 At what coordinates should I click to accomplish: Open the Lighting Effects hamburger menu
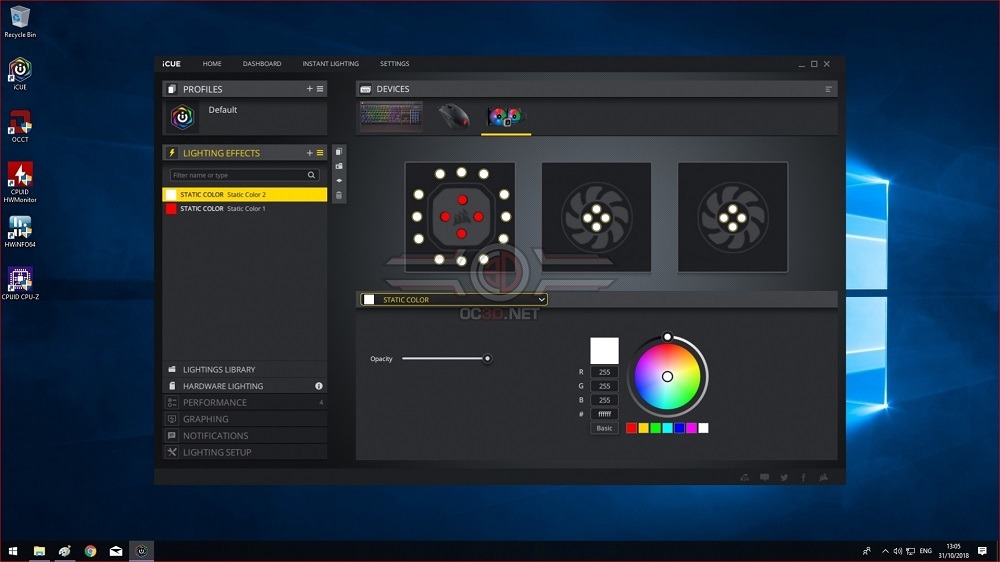pyautogui.click(x=320, y=152)
